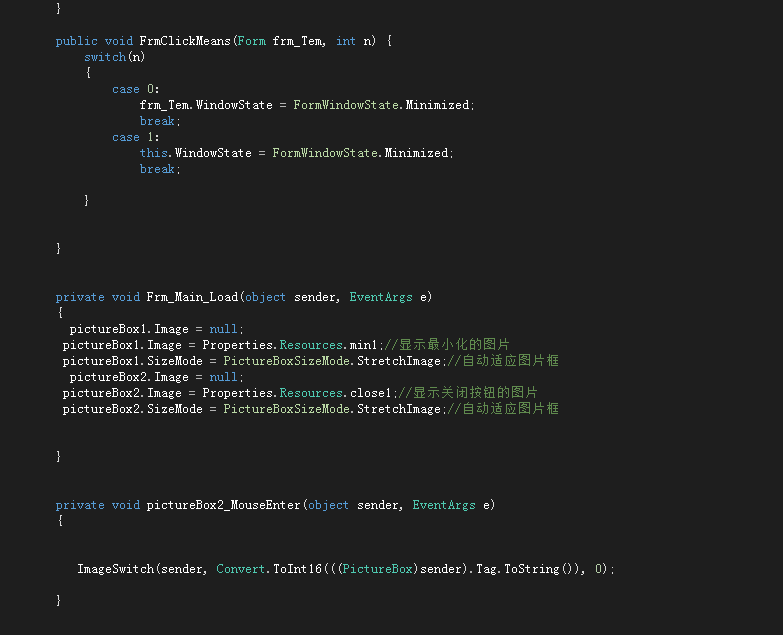Click the 显示关闭按钮的图片 comment
783x635 pixels.
click(x=468, y=393)
